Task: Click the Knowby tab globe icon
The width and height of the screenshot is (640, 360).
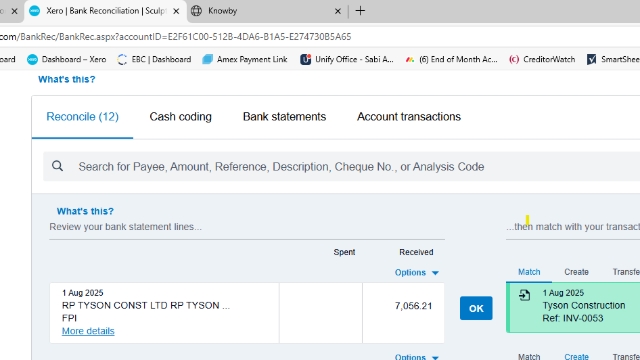Action: [x=196, y=11]
